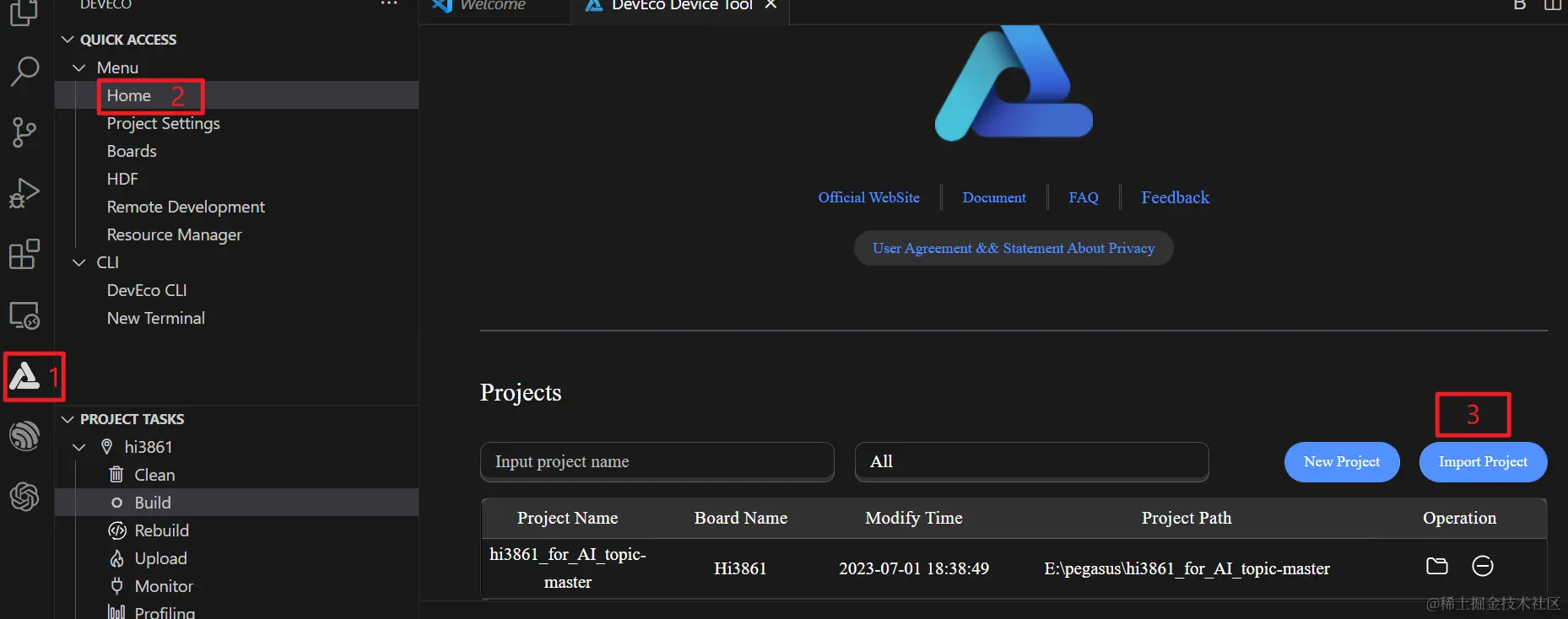This screenshot has height=619, width=1568.
Task: Click path E:\pegasus\hi3861_for_AI_topic-master
Action: (1187, 568)
